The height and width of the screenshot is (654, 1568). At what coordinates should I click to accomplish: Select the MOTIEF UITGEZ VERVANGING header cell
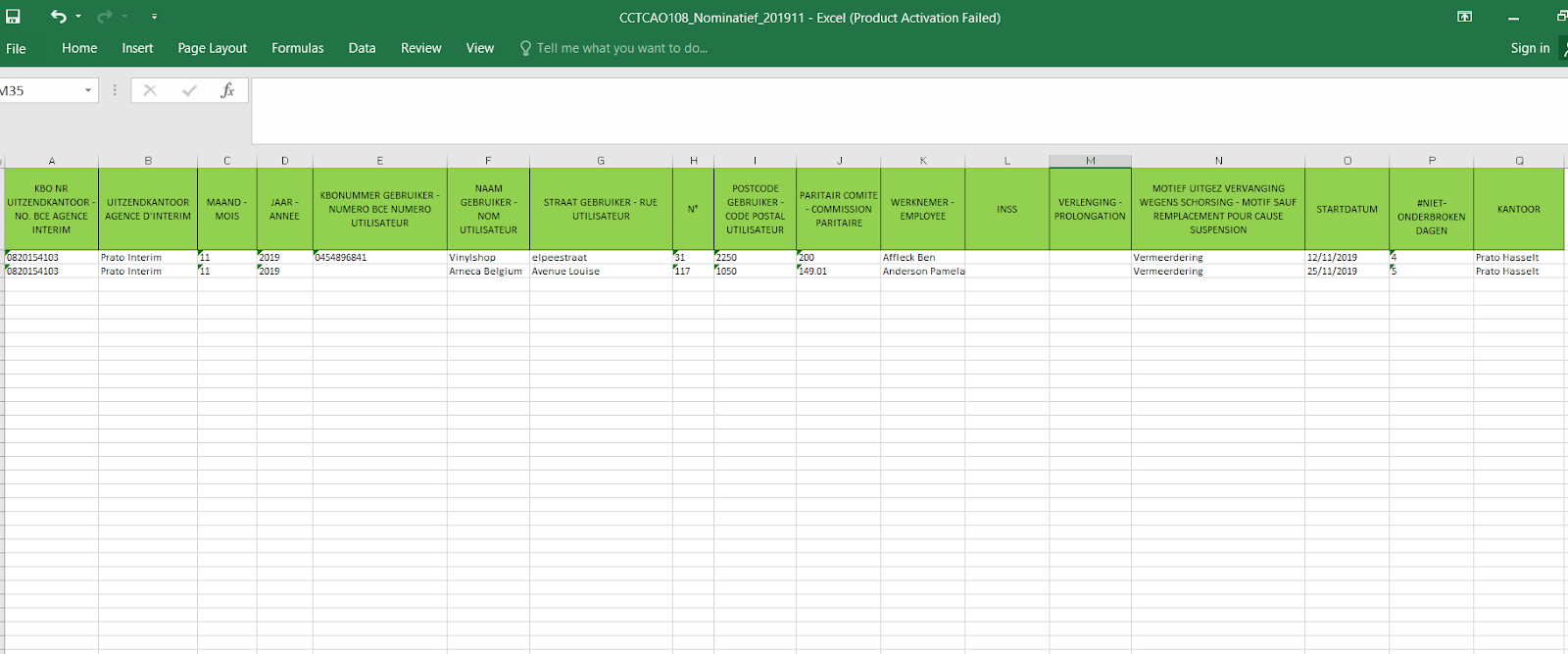point(1218,209)
